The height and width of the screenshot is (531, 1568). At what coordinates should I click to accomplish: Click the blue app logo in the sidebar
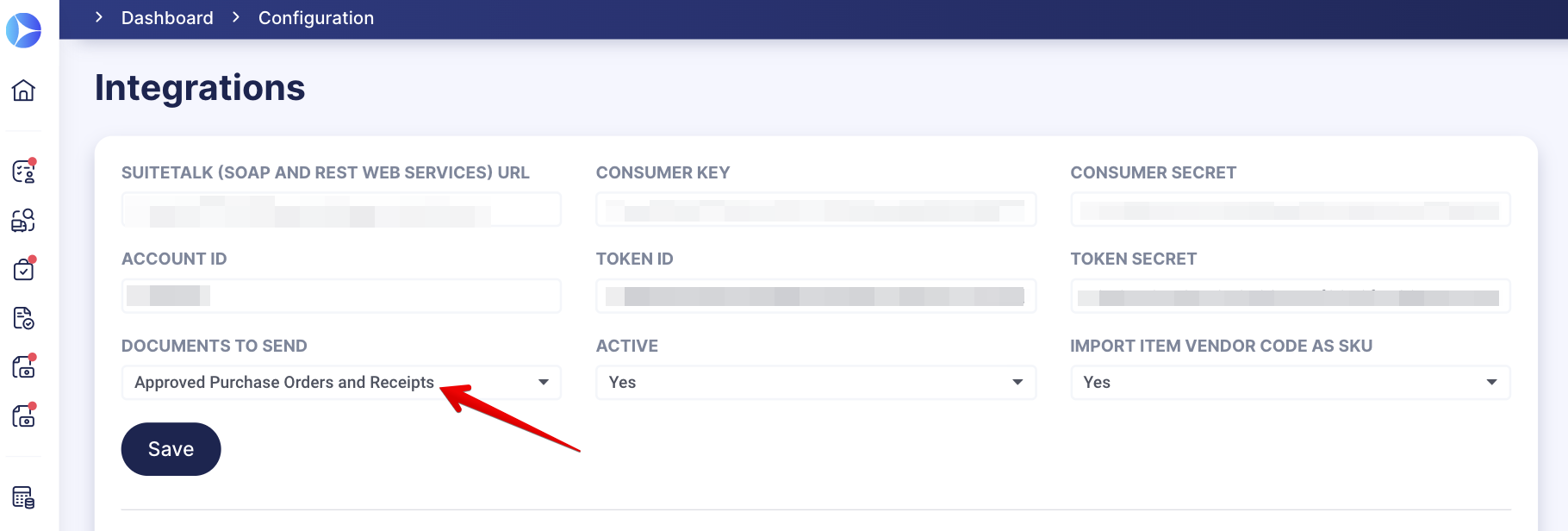pos(24,31)
